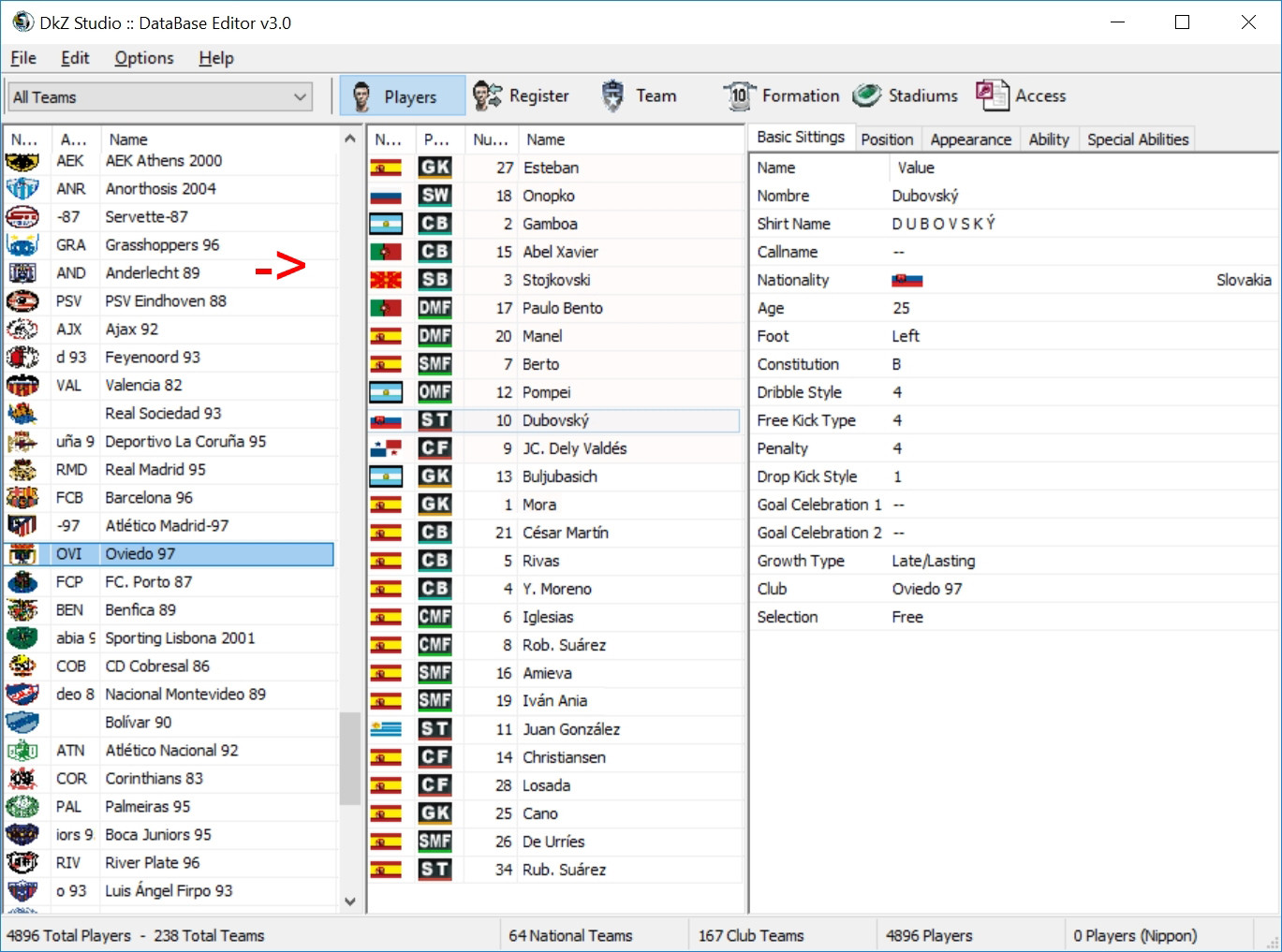Click the Benfica 89 team crest
This screenshot has height=952, width=1282.
point(22,610)
